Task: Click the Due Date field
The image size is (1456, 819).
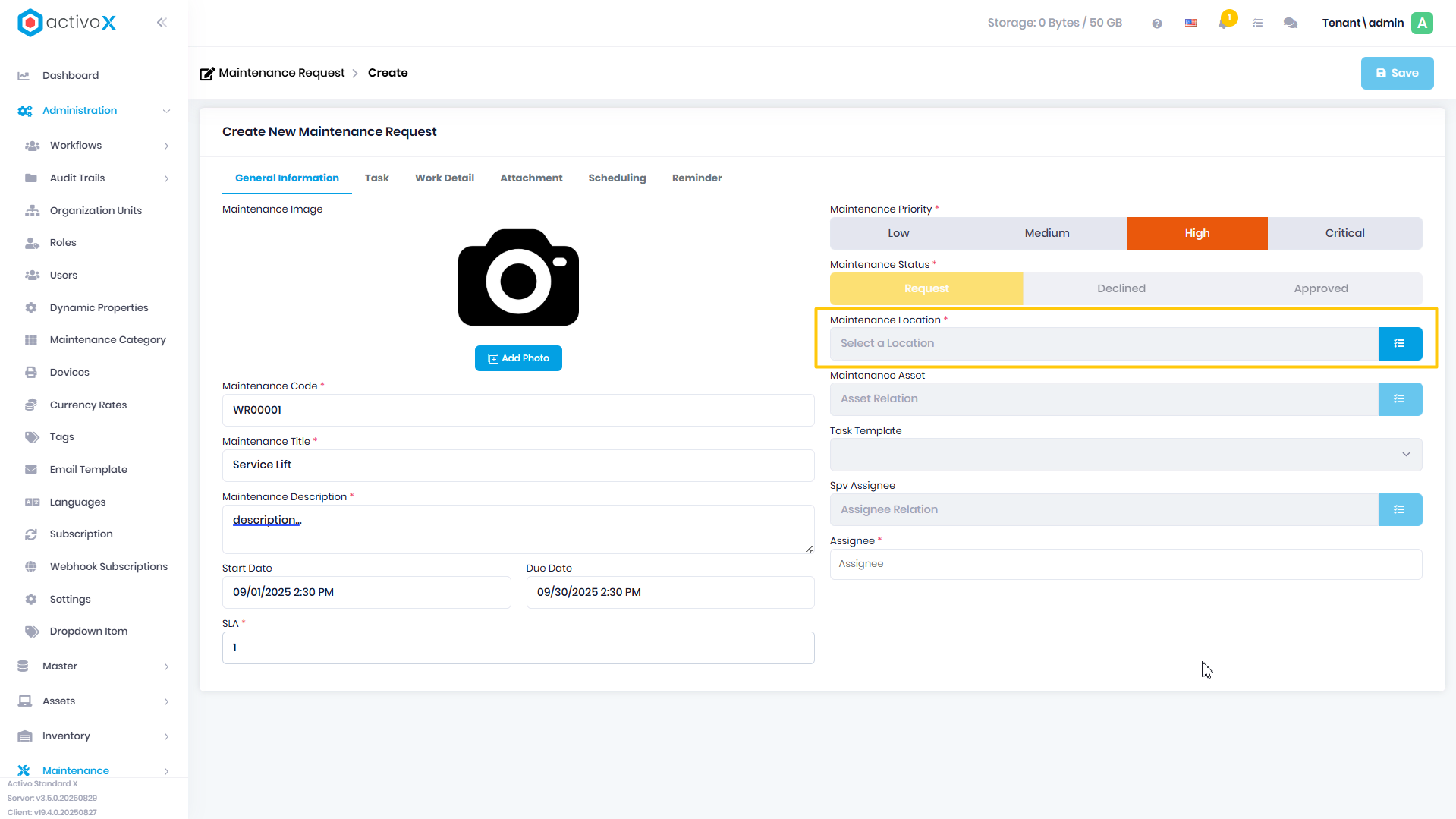Action: (x=670, y=593)
